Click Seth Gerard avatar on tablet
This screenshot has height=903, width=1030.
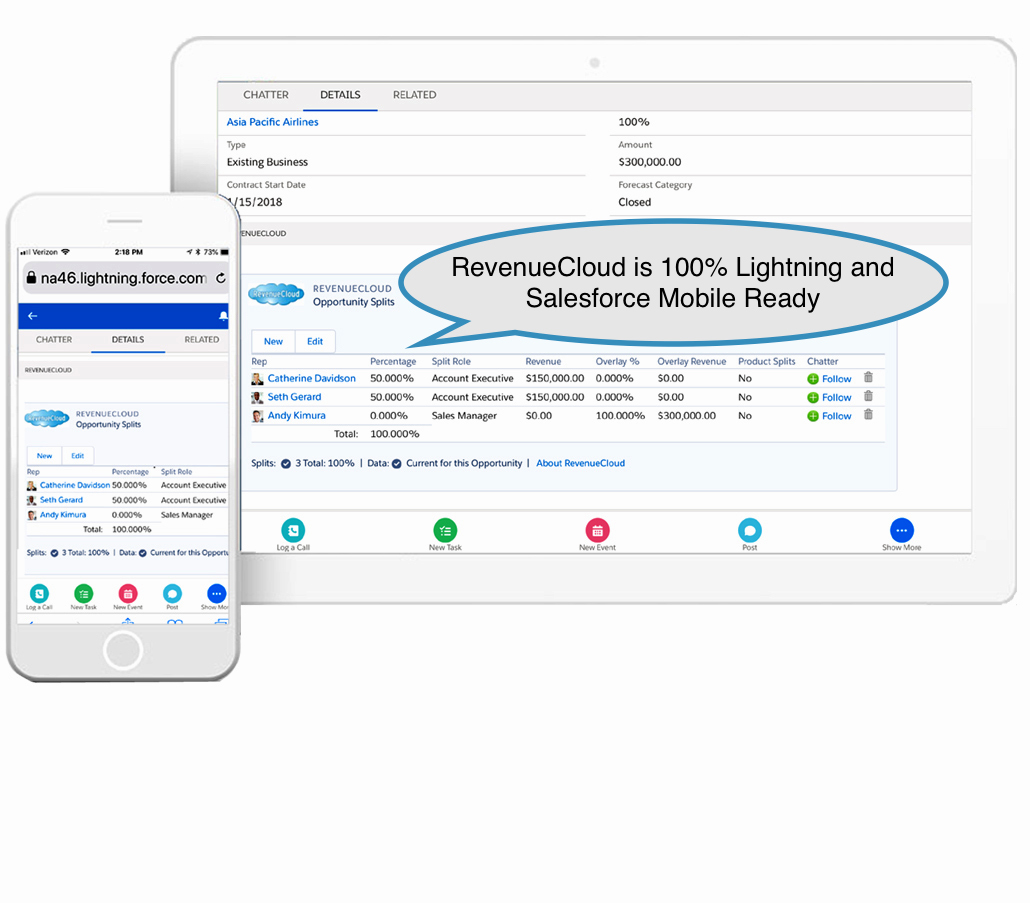click(258, 397)
